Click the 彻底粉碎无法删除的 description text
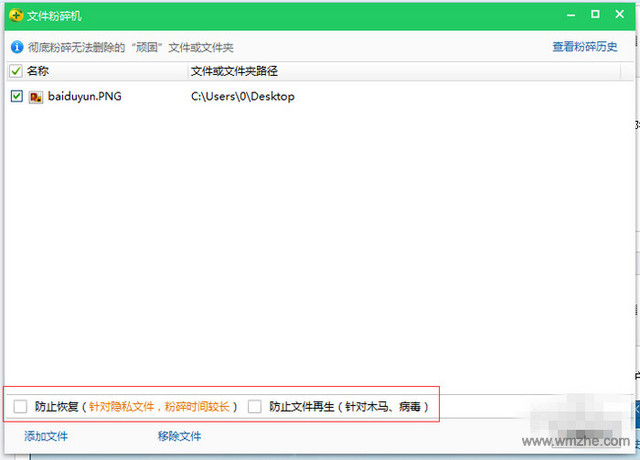 131,47
